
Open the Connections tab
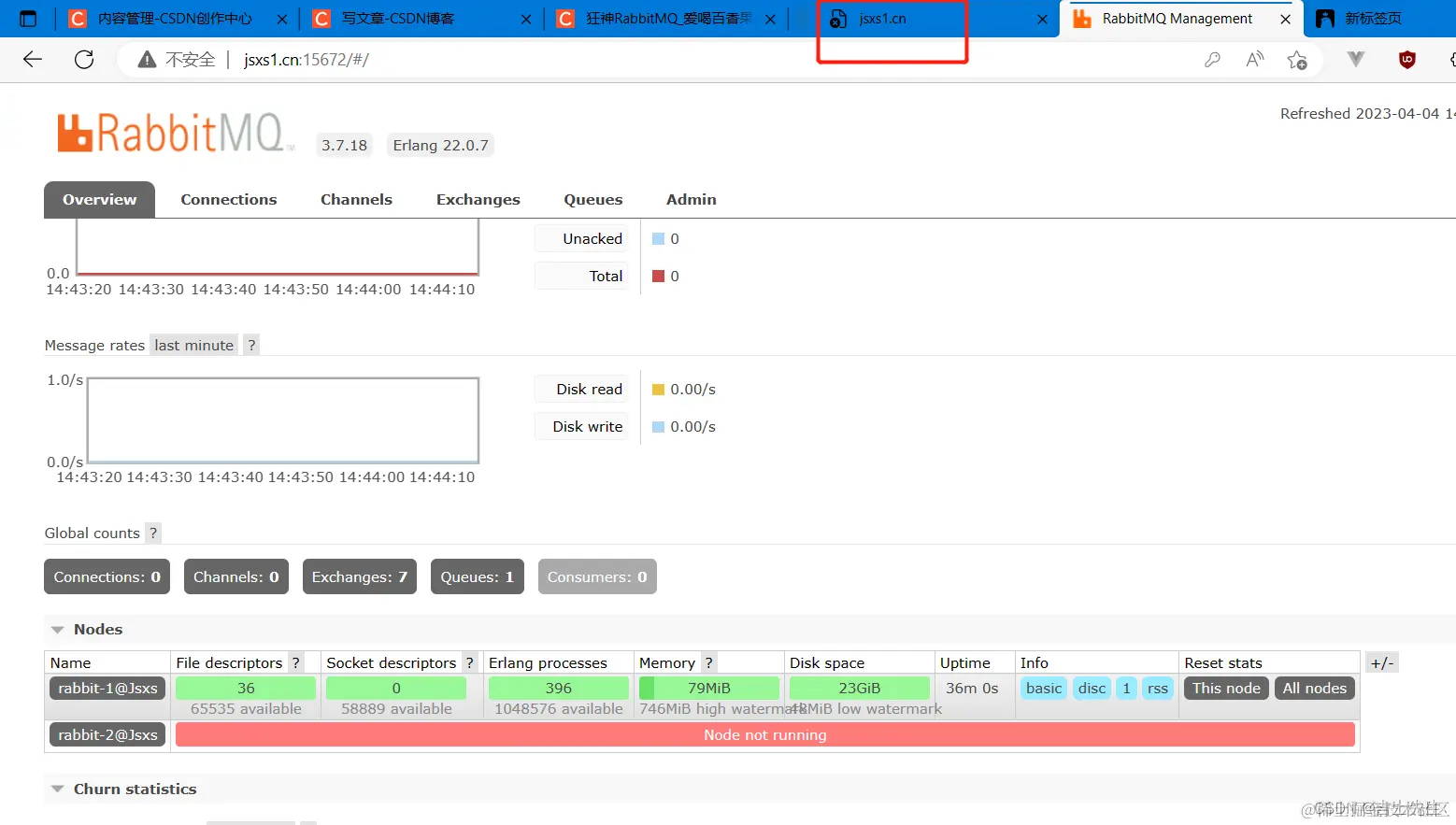(x=229, y=200)
